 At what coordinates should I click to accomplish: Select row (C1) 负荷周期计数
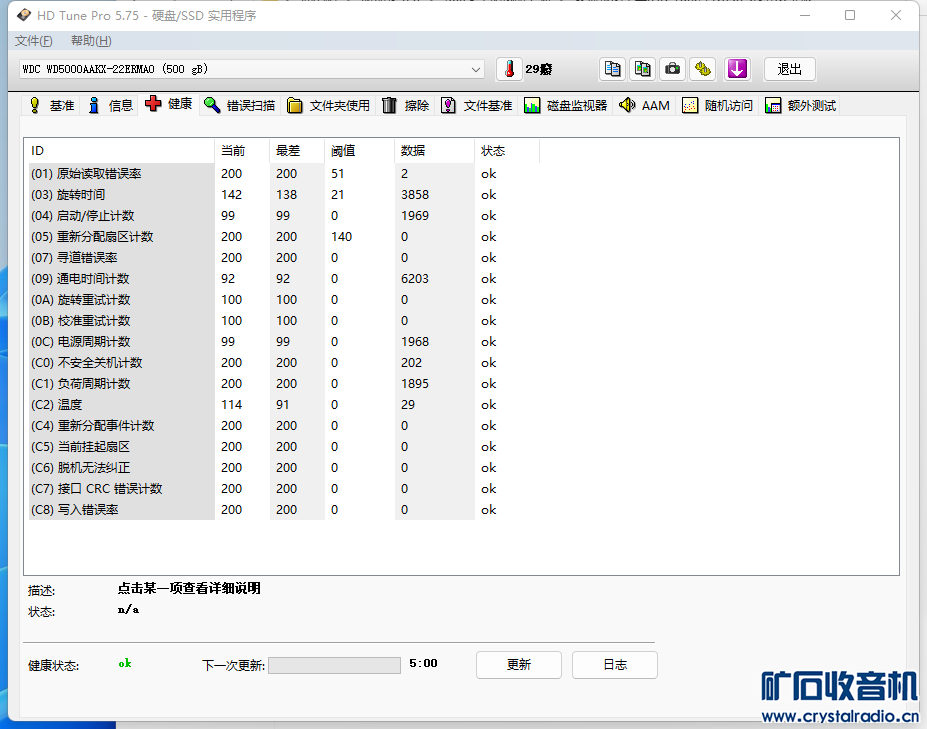pos(284,384)
